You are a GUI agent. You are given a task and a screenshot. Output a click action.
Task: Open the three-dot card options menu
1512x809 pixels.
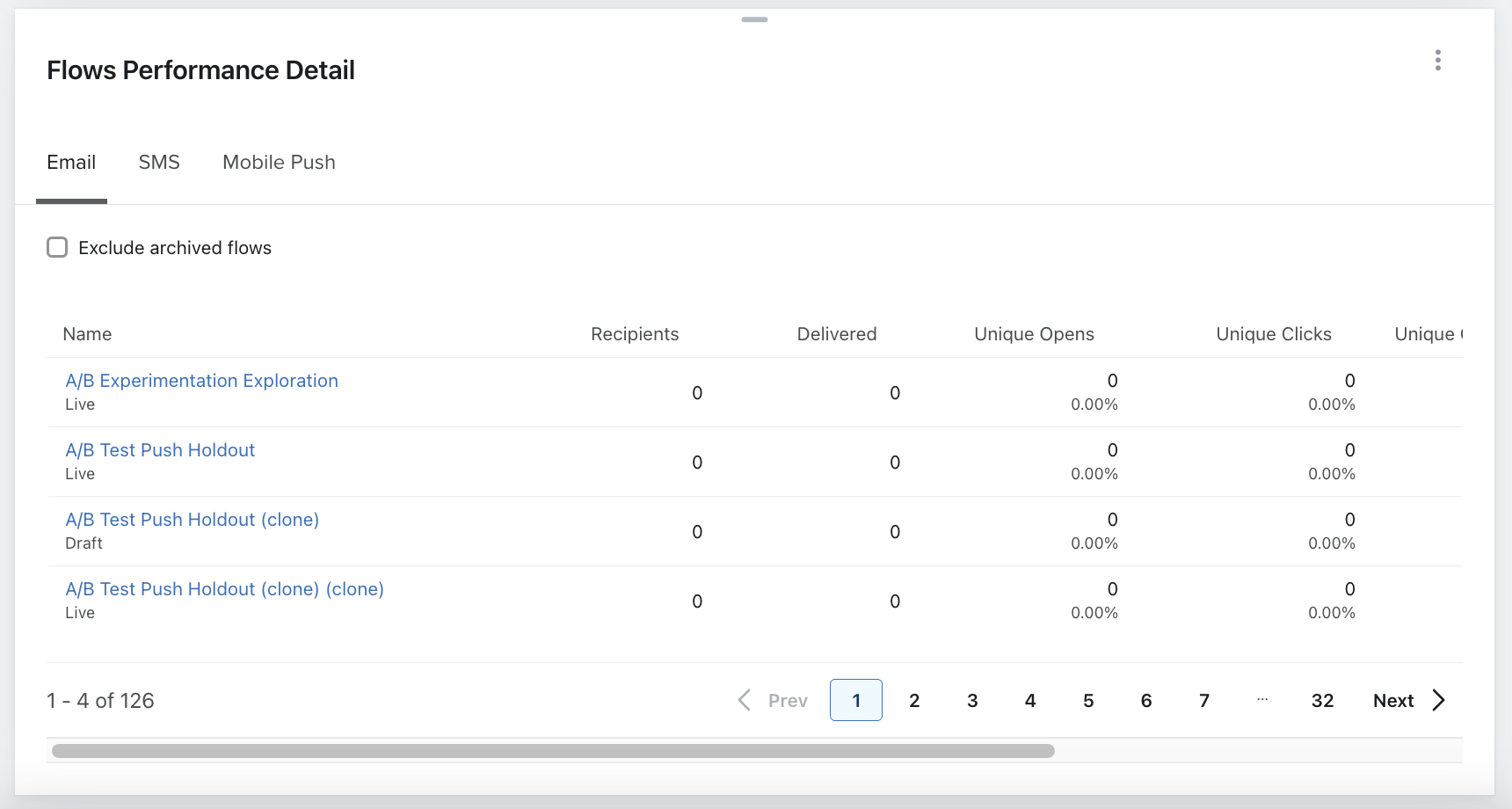1437,60
